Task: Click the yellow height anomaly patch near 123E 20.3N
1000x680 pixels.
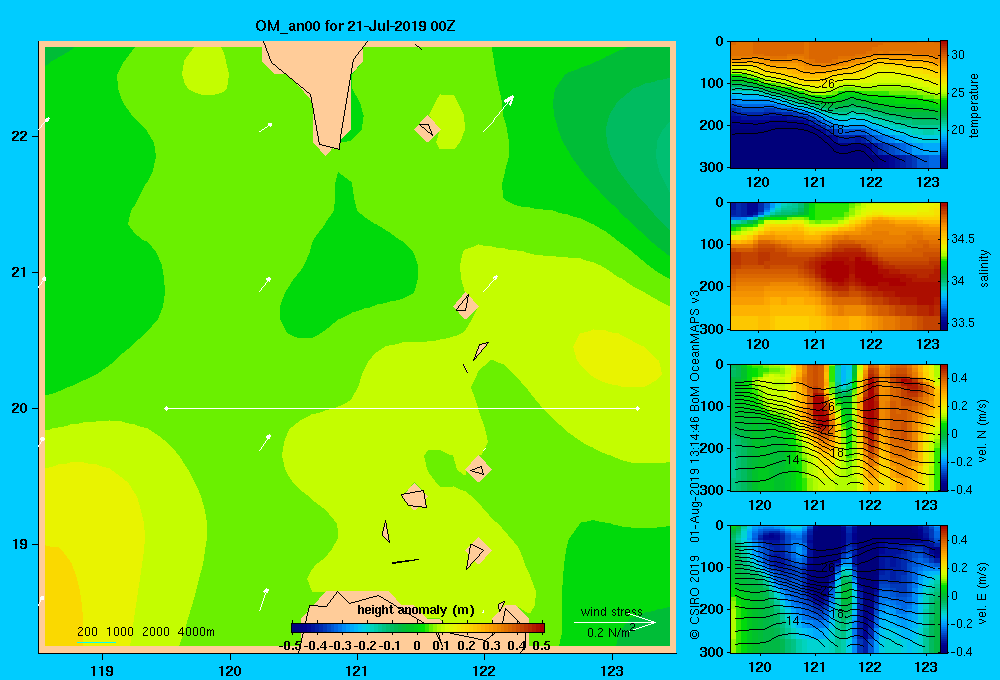Action: [617, 358]
